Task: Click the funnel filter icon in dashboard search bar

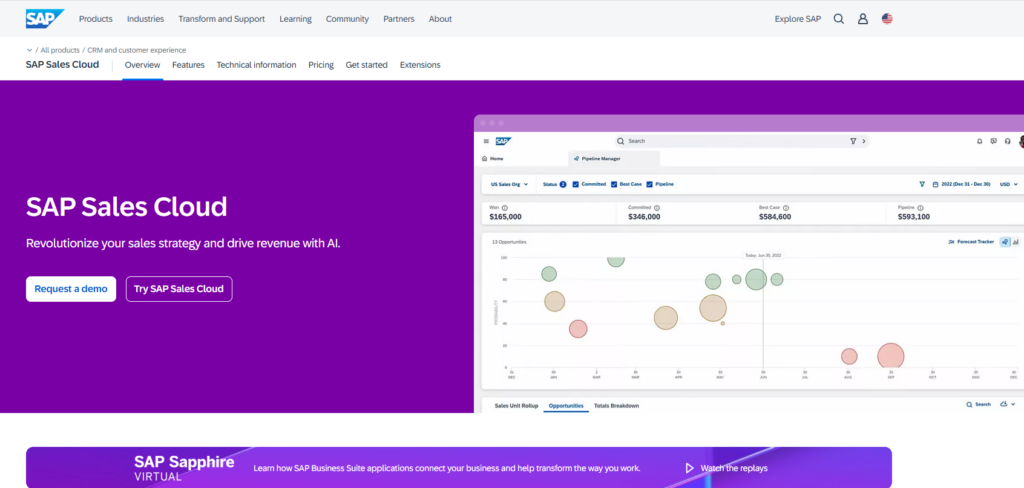Action: 853,141
